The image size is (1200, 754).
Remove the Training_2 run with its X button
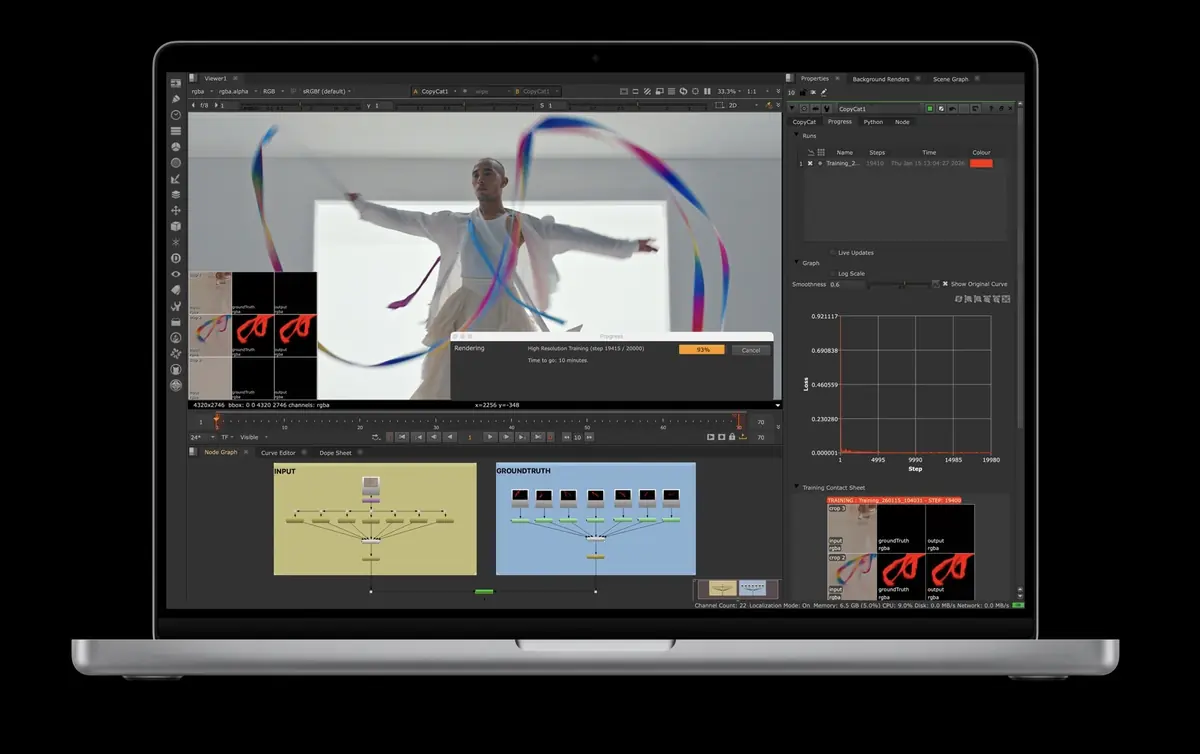coord(810,164)
